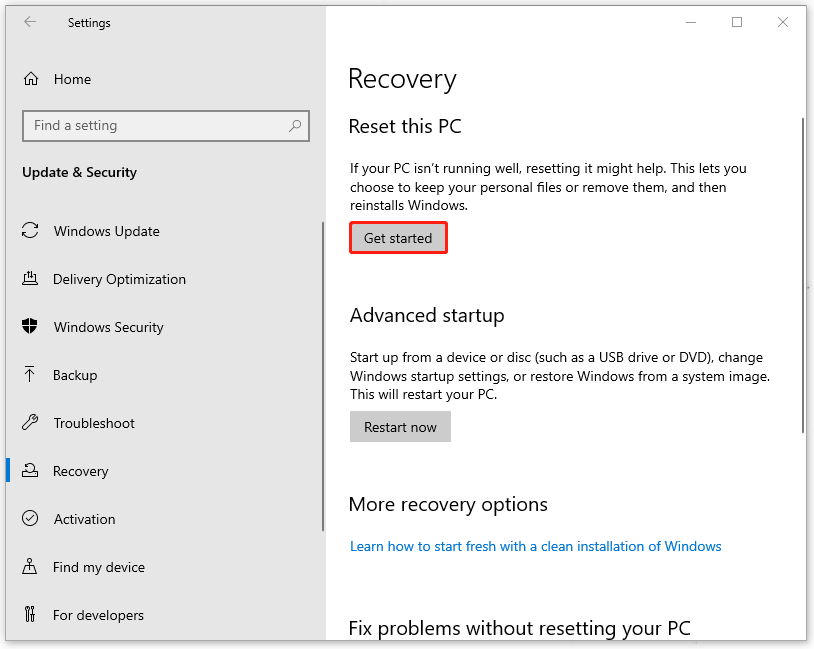Click the Delivery Optimization icon

[x=30, y=279]
